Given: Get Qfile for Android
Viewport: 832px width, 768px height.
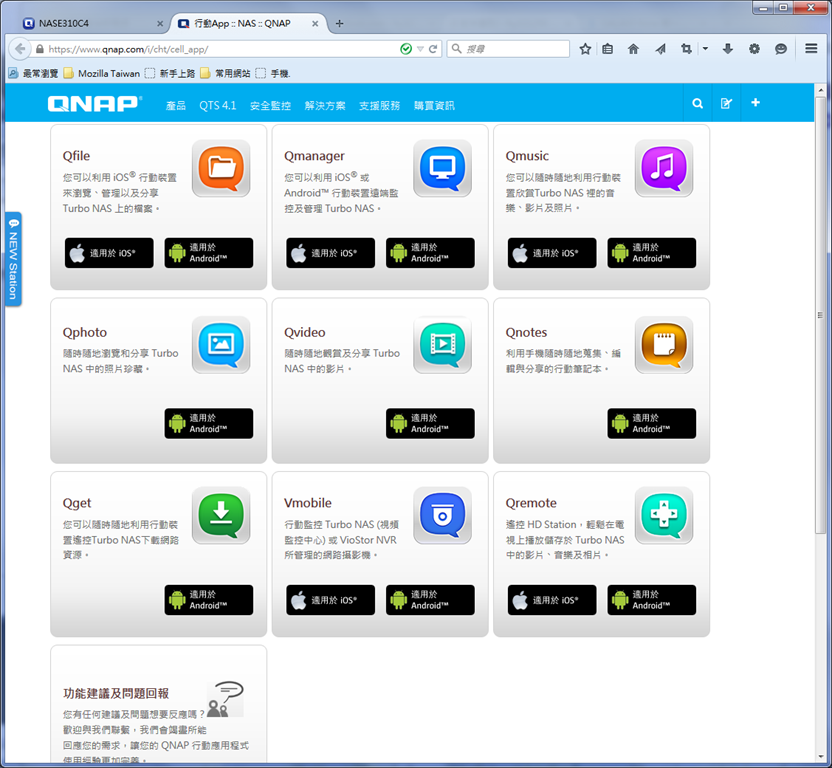Looking at the screenshot, I should [x=209, y=253].
